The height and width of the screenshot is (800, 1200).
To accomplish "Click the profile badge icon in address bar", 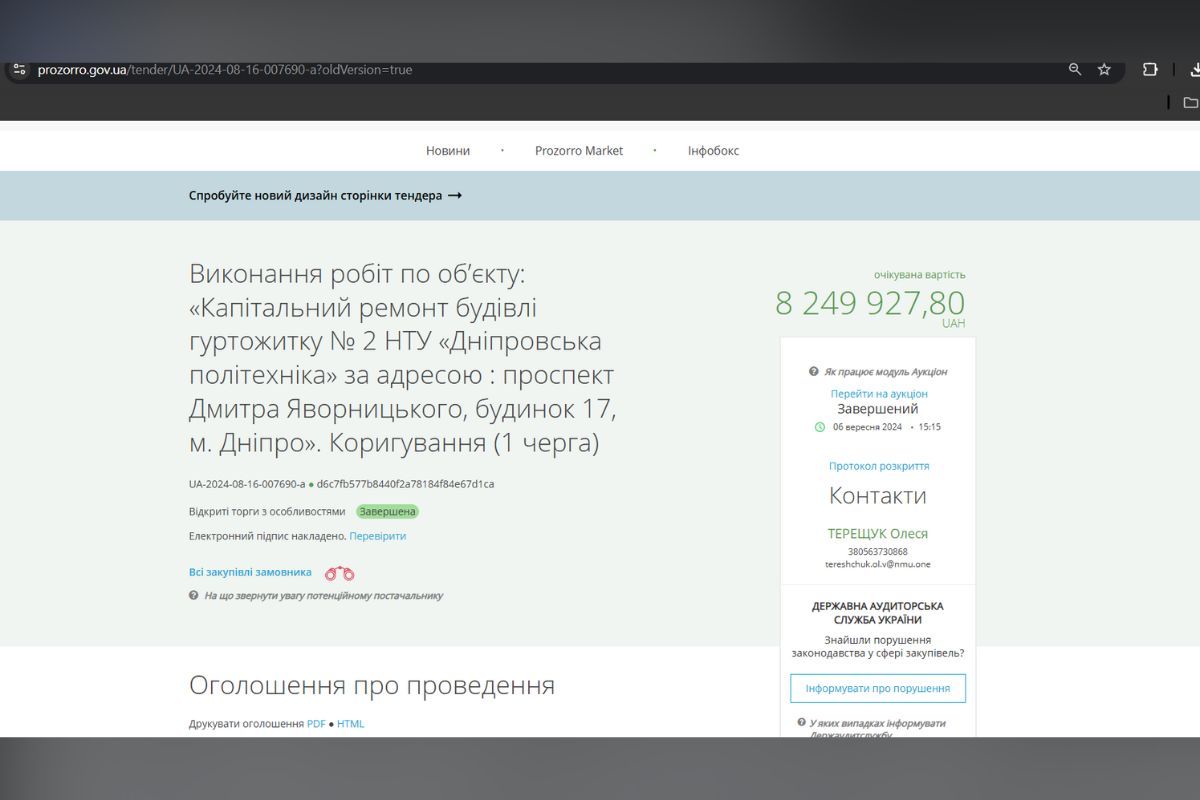I will point(20,70).
